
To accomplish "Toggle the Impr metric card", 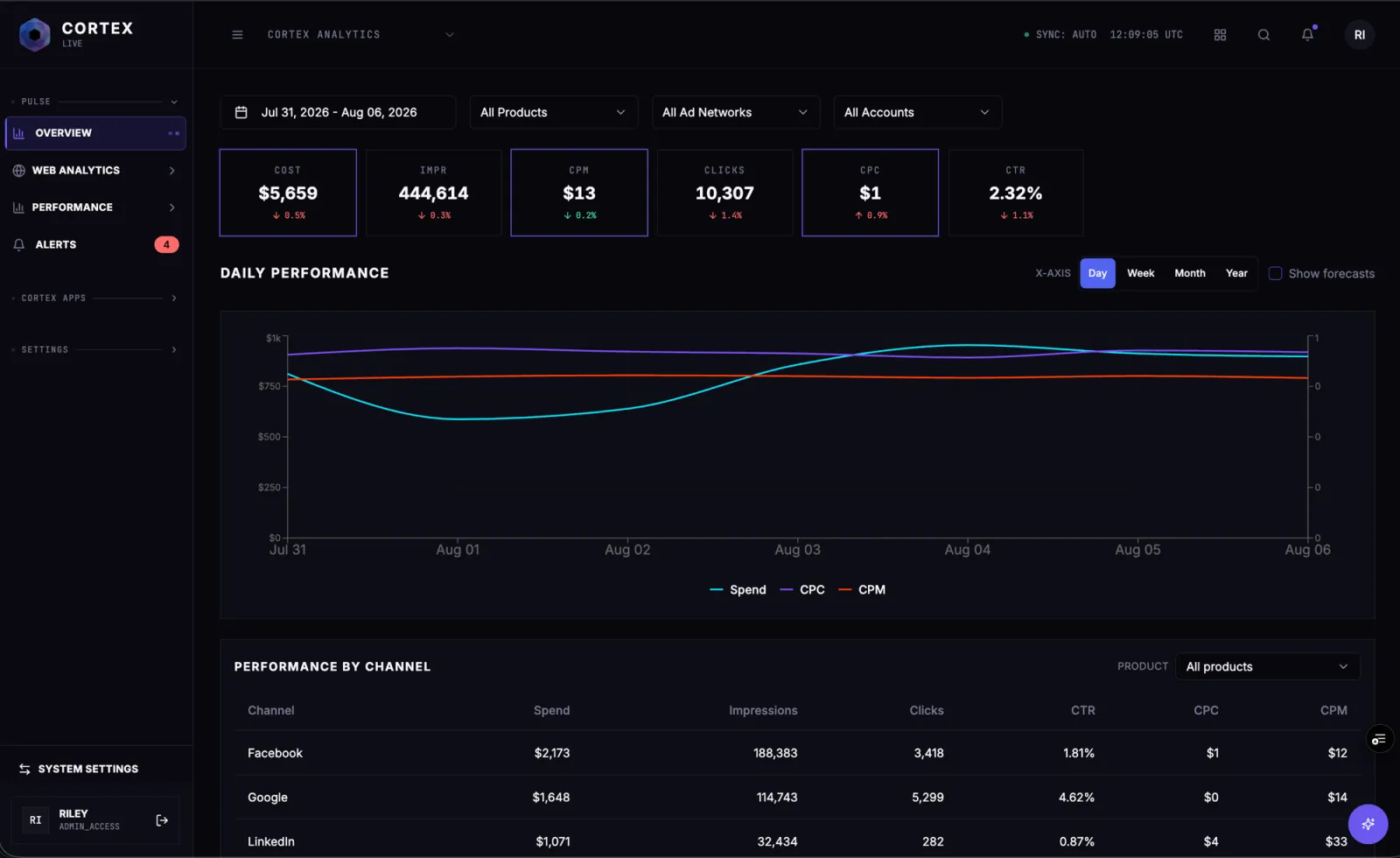I will (x=433, y=193).
